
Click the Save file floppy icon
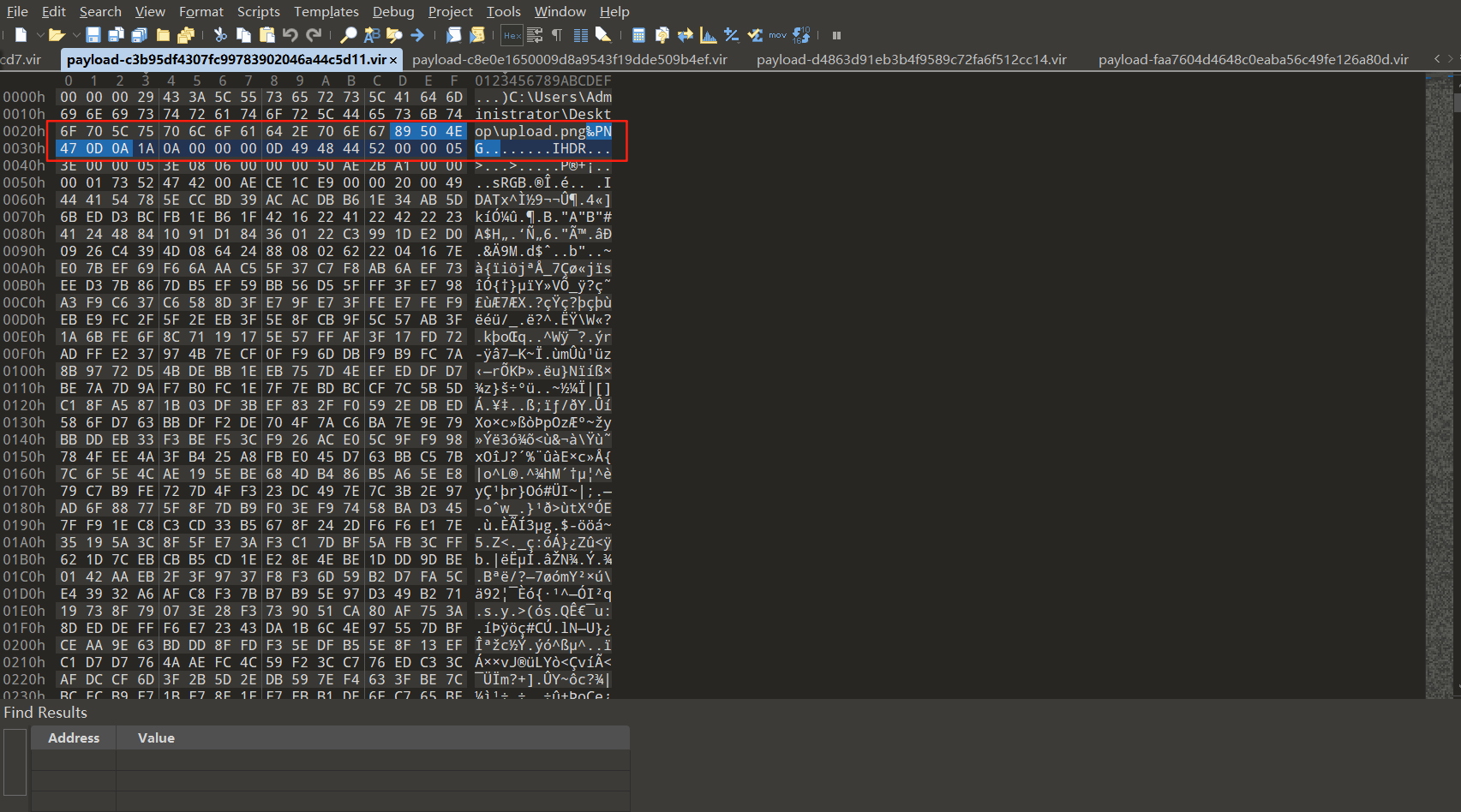[93, 35]
